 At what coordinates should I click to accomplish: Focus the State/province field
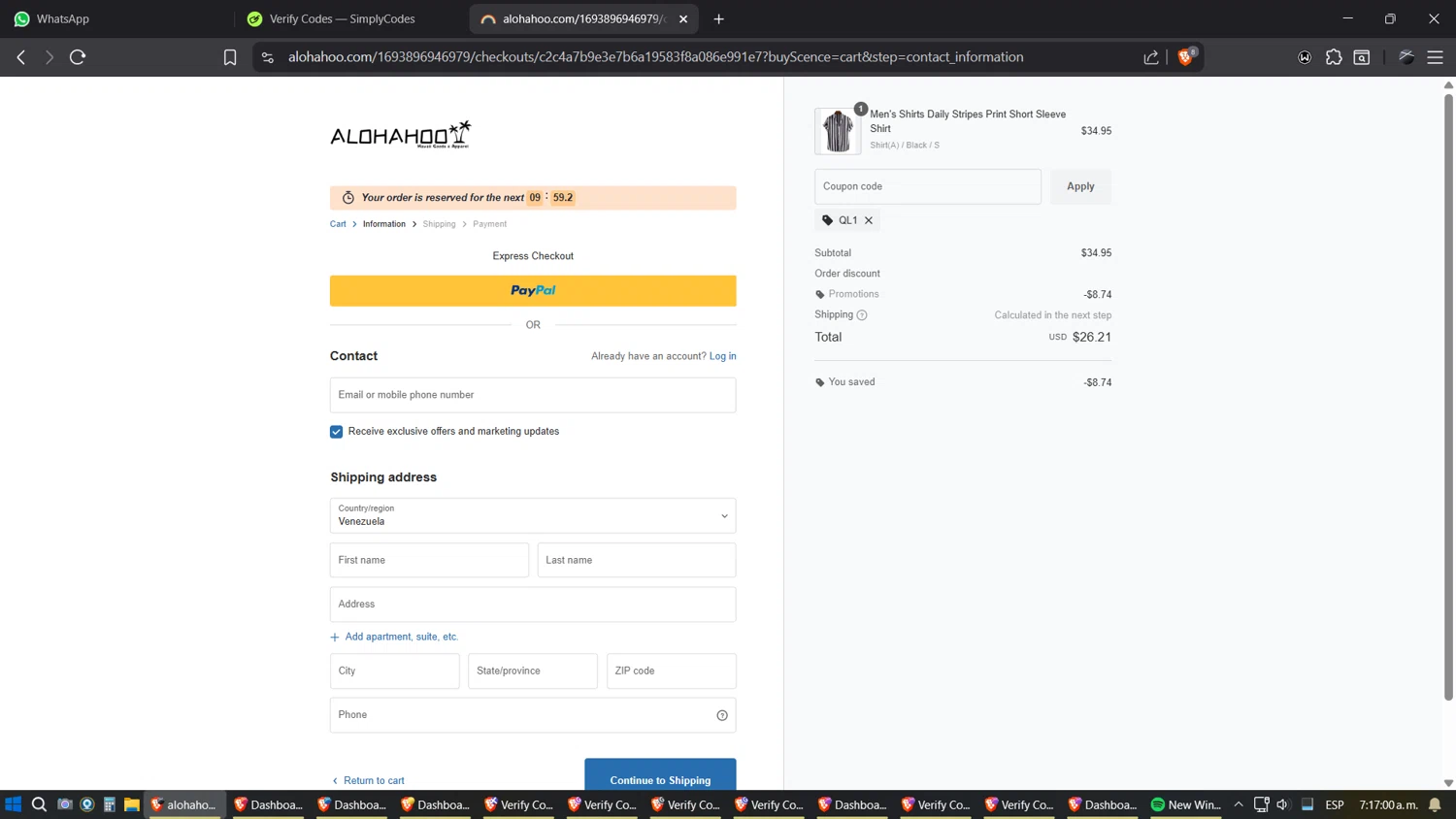[533, 672]
